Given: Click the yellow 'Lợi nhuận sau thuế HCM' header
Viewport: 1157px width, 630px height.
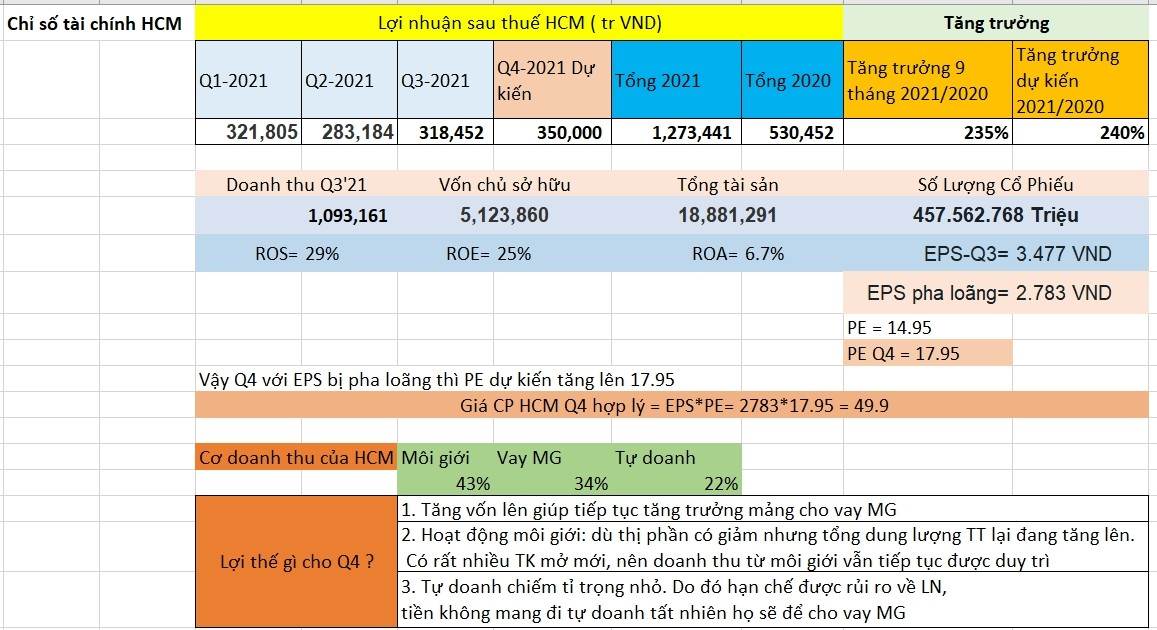Looking at the screenshot, I should pos(519,23).
